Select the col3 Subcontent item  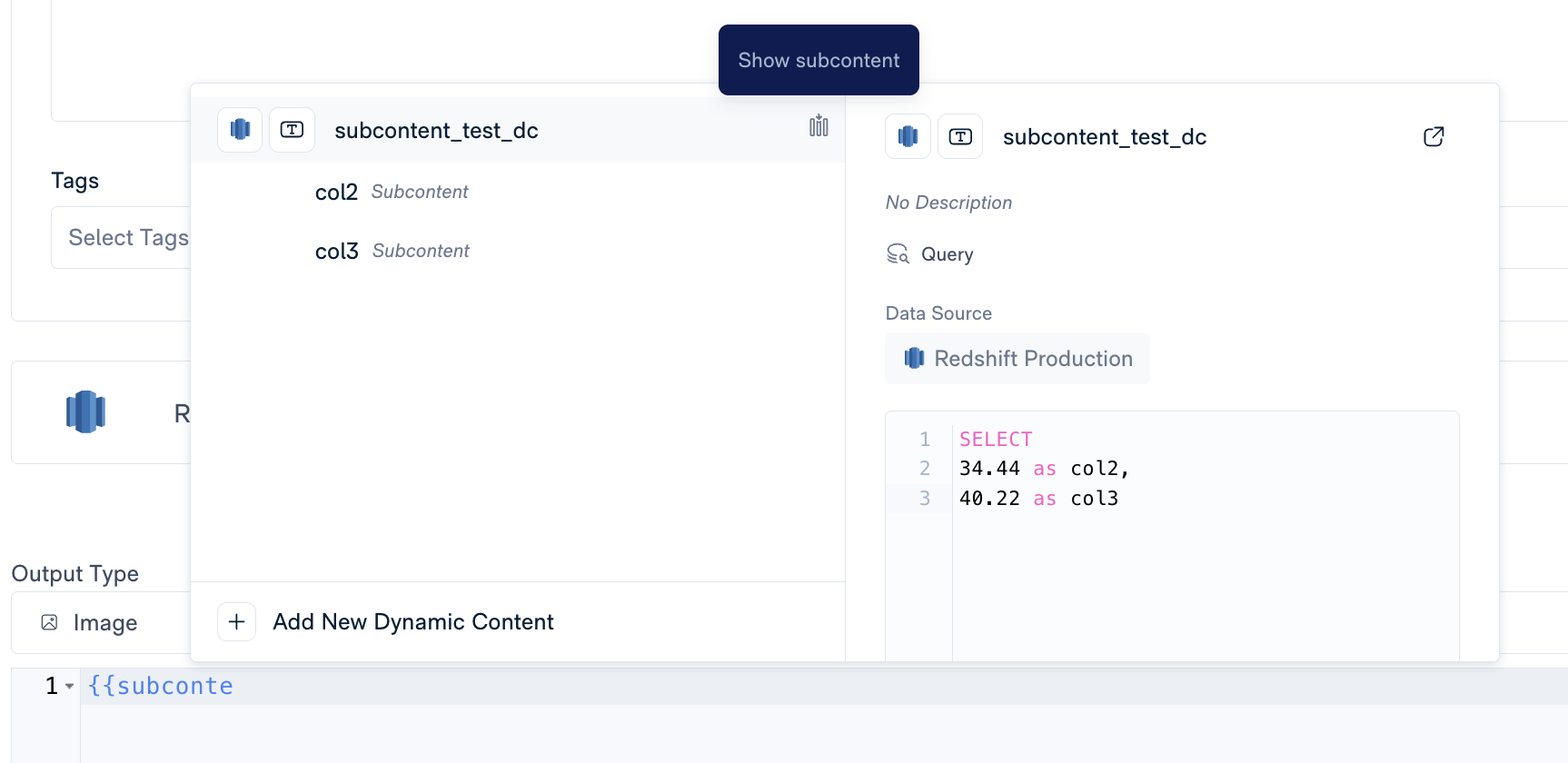(392, 251)
